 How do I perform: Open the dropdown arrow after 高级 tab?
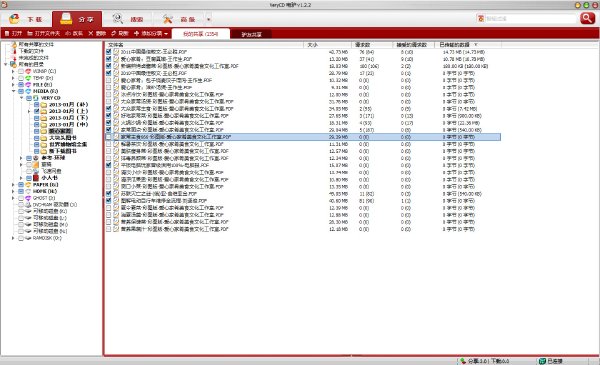pyautogui.click(x=209, y=19)
